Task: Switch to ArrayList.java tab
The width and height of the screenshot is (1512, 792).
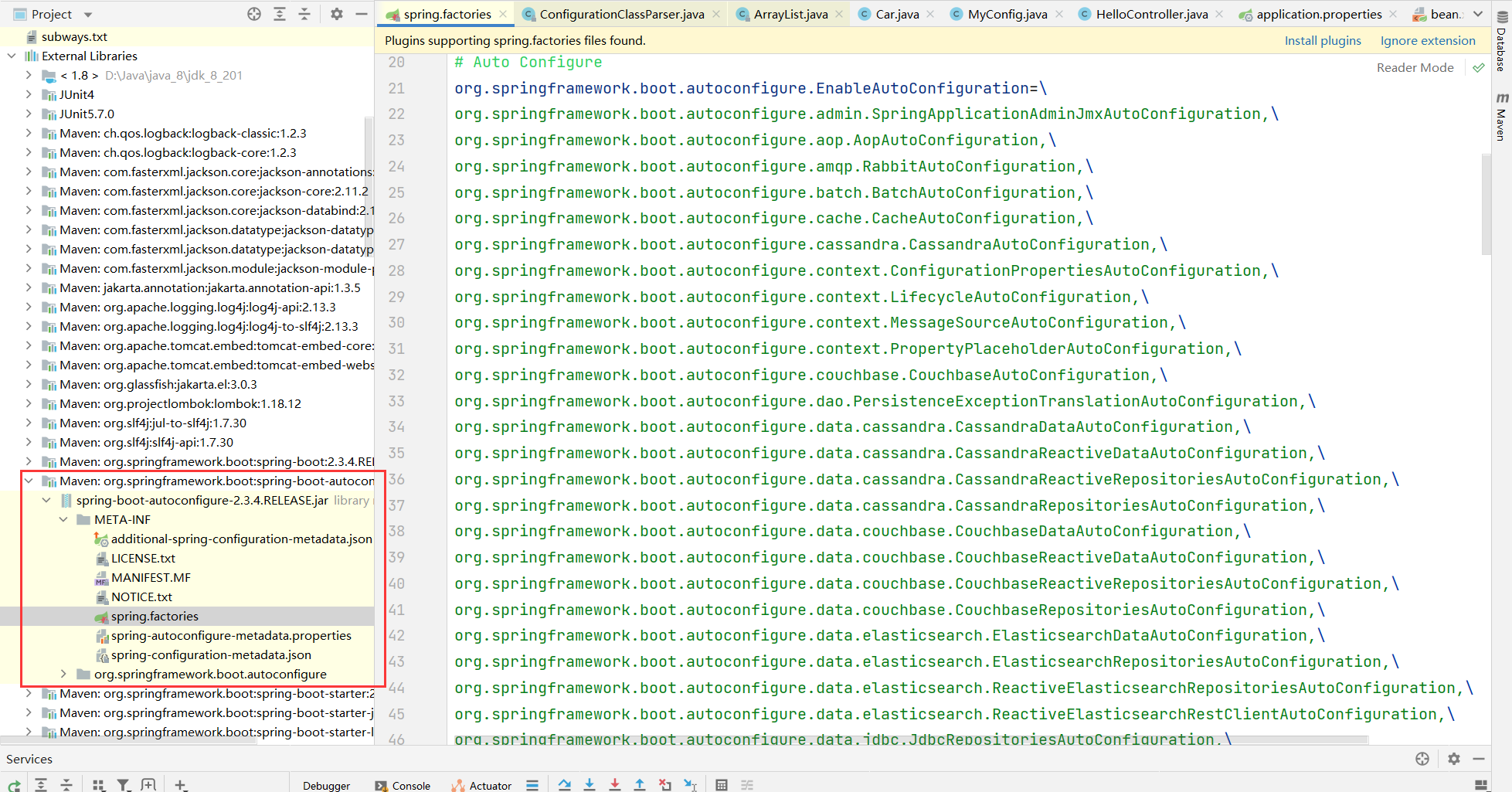Action: coord(790,14)
